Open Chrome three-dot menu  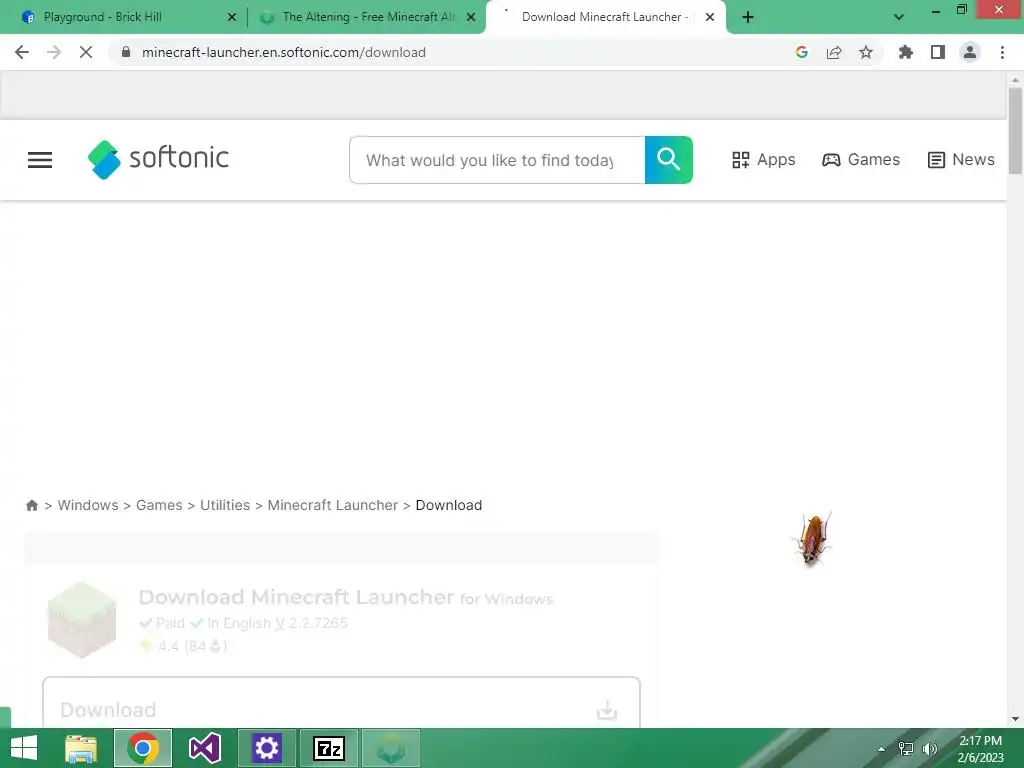tap(1002, 52)
